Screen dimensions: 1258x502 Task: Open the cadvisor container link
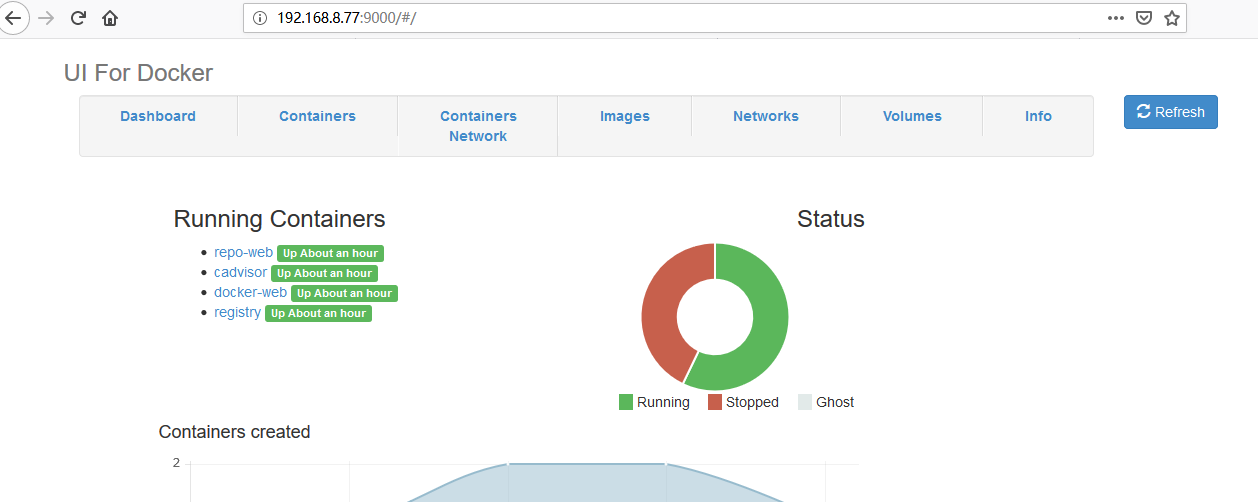240,273
